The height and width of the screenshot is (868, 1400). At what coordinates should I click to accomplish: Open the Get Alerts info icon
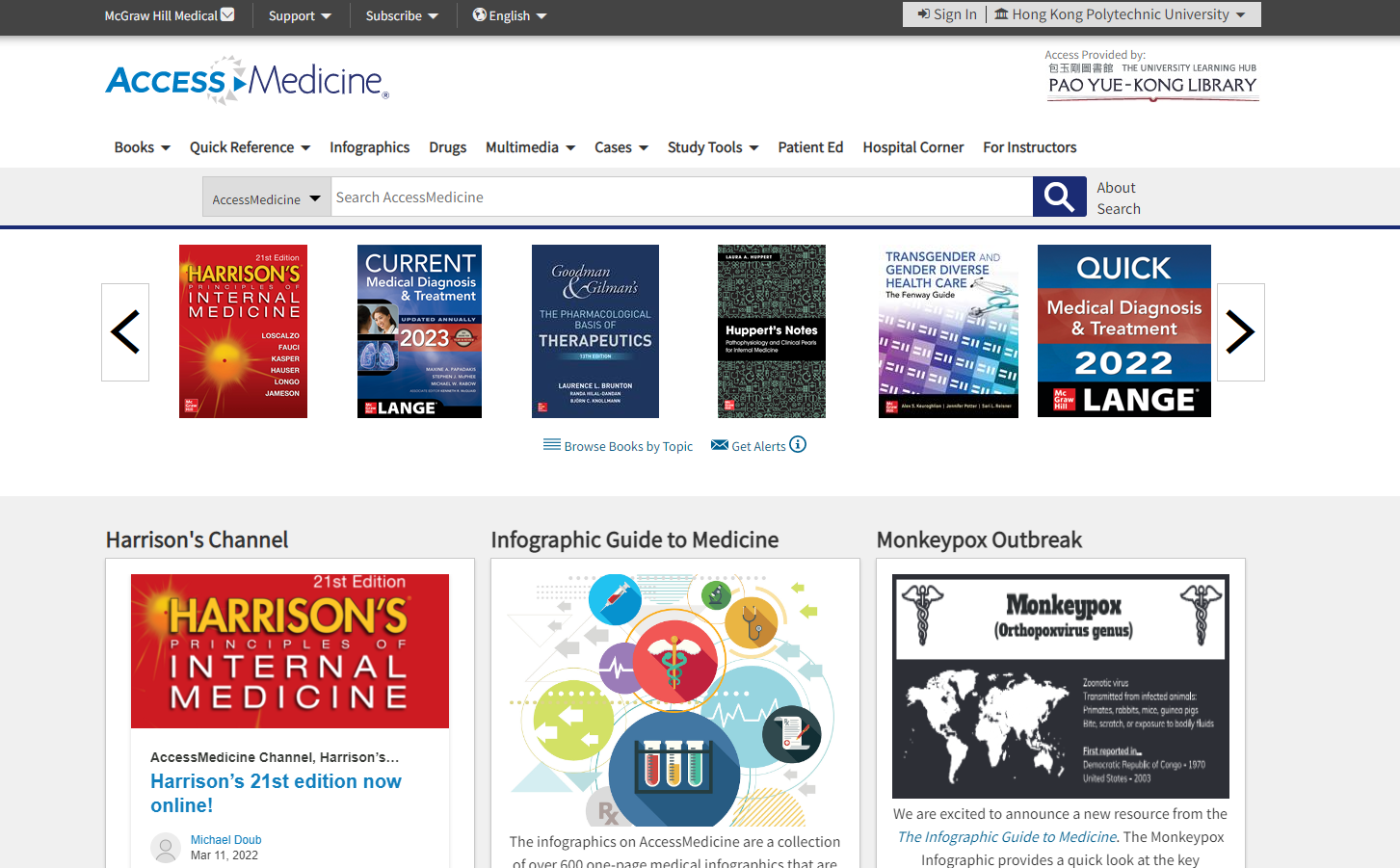pyautogui.click(x=798, y=444)
